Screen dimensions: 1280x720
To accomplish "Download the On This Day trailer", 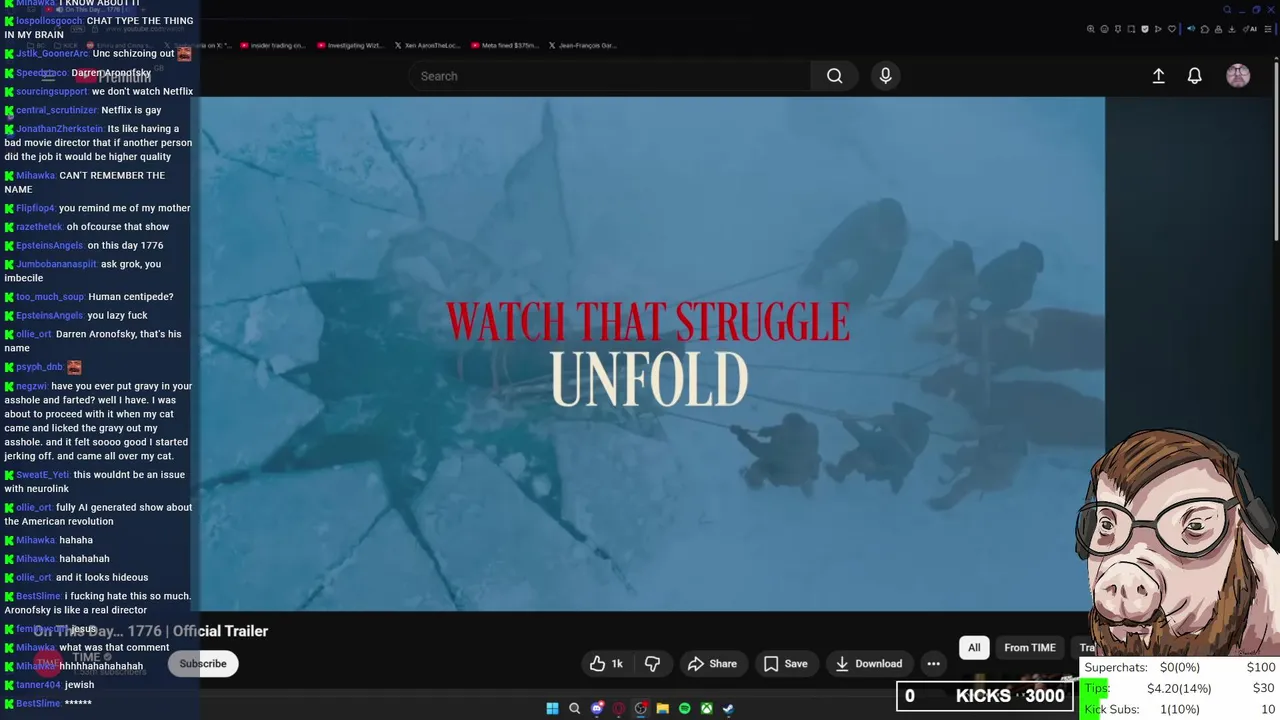I will (x=869, y=664).
